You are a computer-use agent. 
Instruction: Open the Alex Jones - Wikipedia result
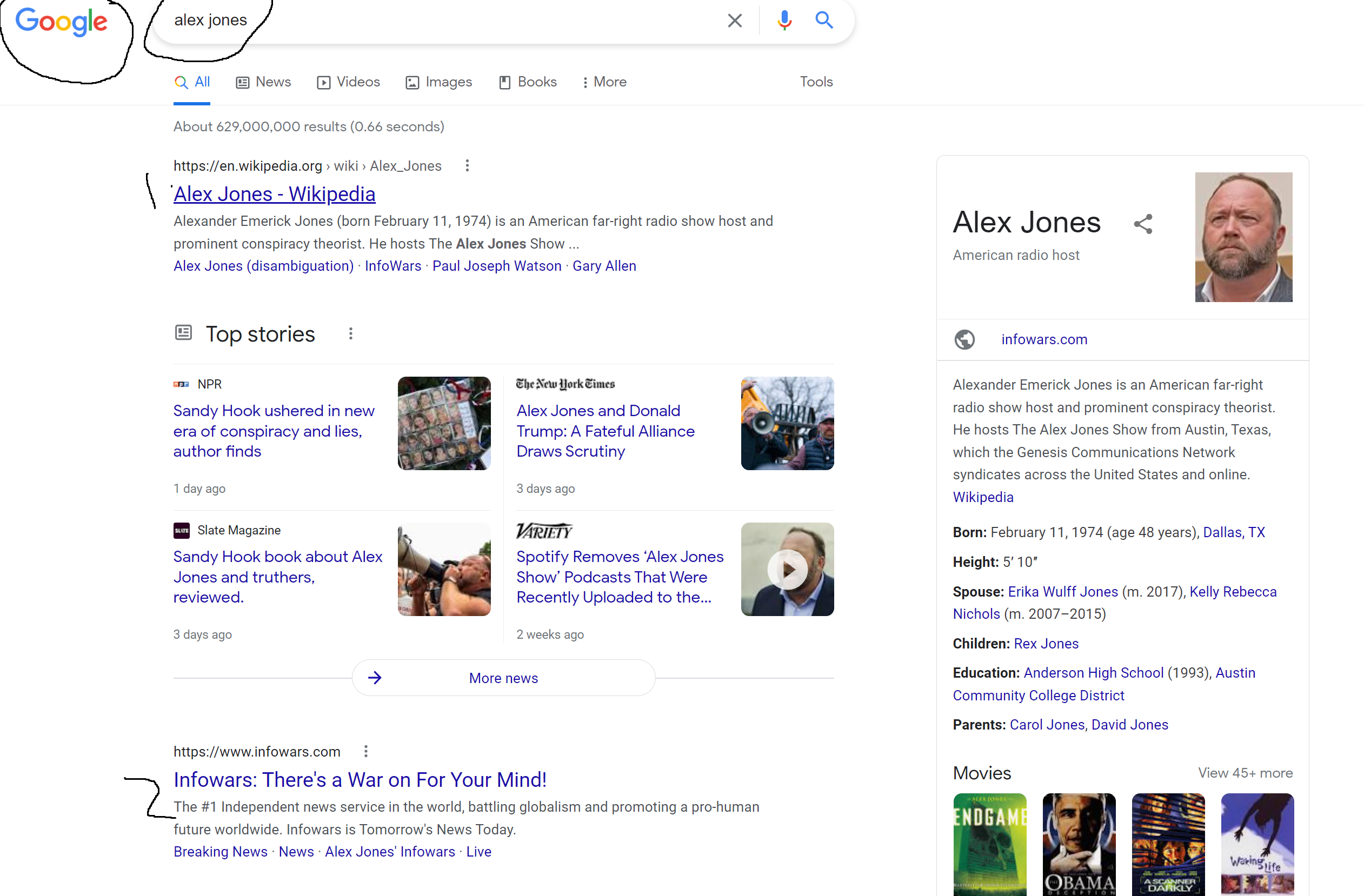point(275,194)
